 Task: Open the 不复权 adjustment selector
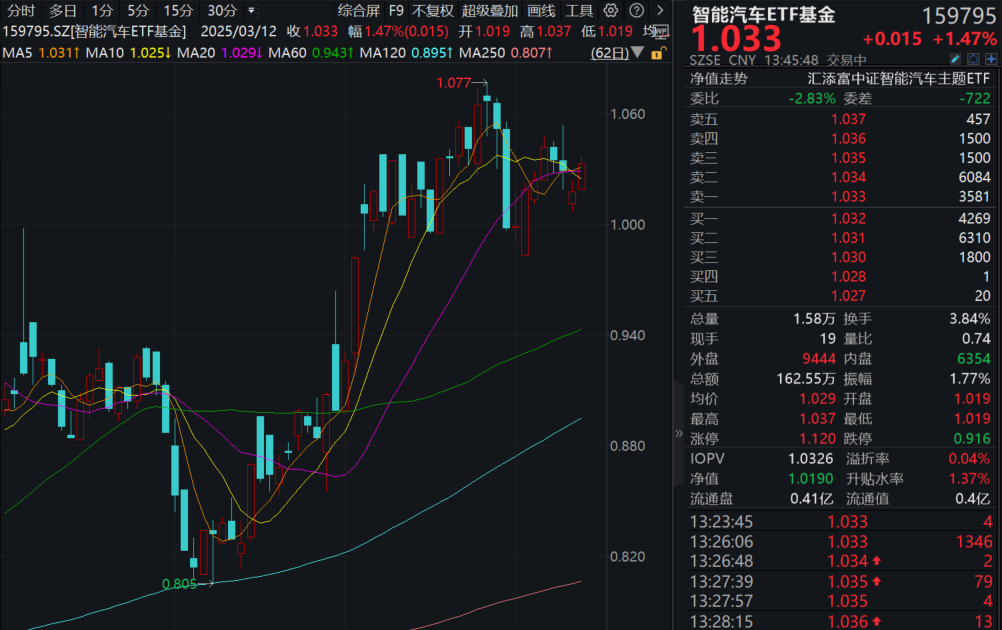click(x=432, y=11)
